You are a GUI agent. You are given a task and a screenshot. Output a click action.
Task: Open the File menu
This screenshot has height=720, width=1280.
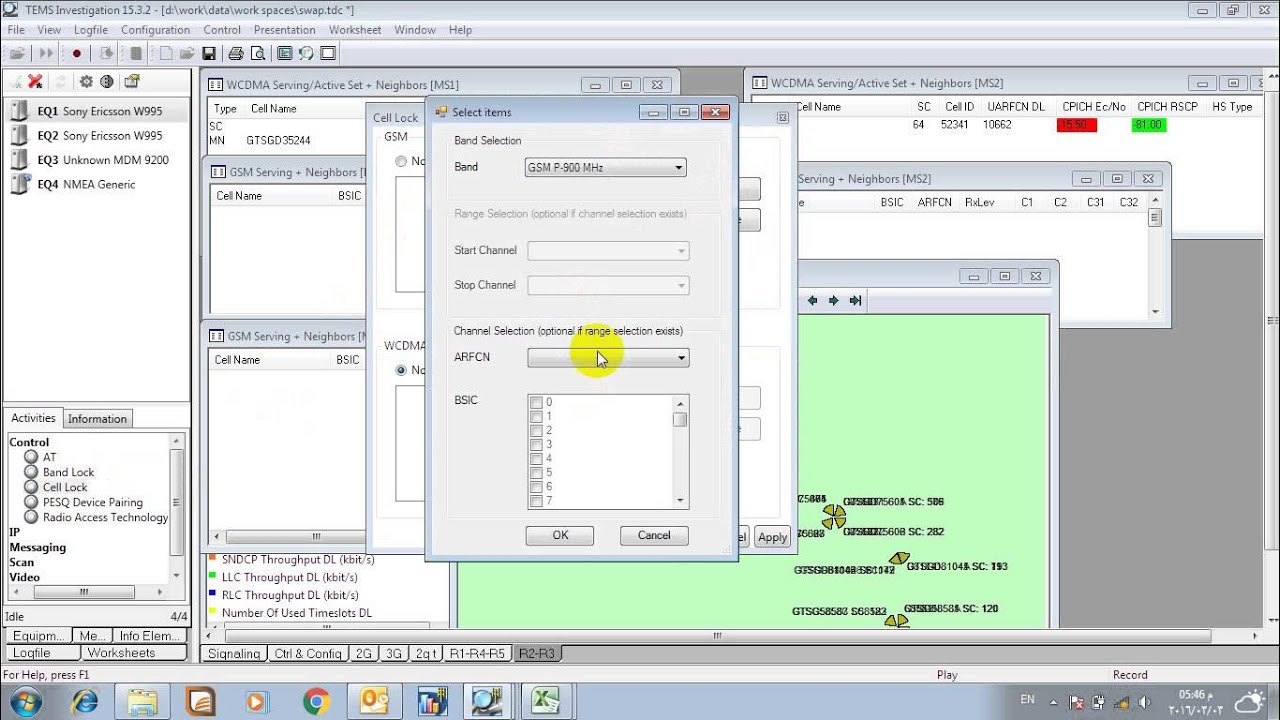point(16,30)
